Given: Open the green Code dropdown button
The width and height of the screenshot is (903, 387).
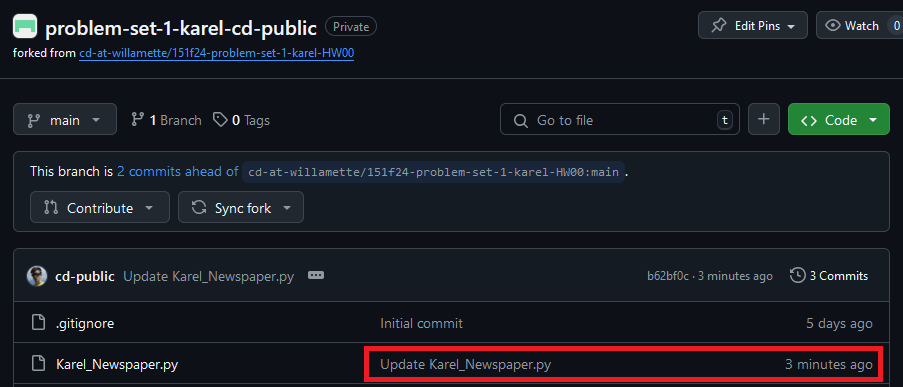Looking at the screenshot, I should [838, 120].
